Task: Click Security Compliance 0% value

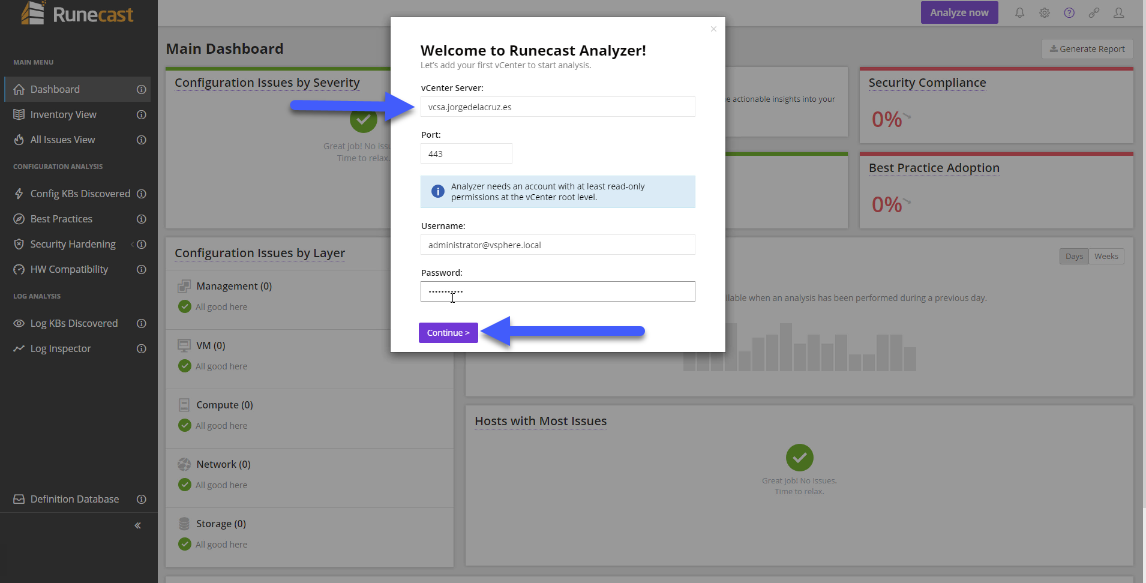Action: coord(887,119)
